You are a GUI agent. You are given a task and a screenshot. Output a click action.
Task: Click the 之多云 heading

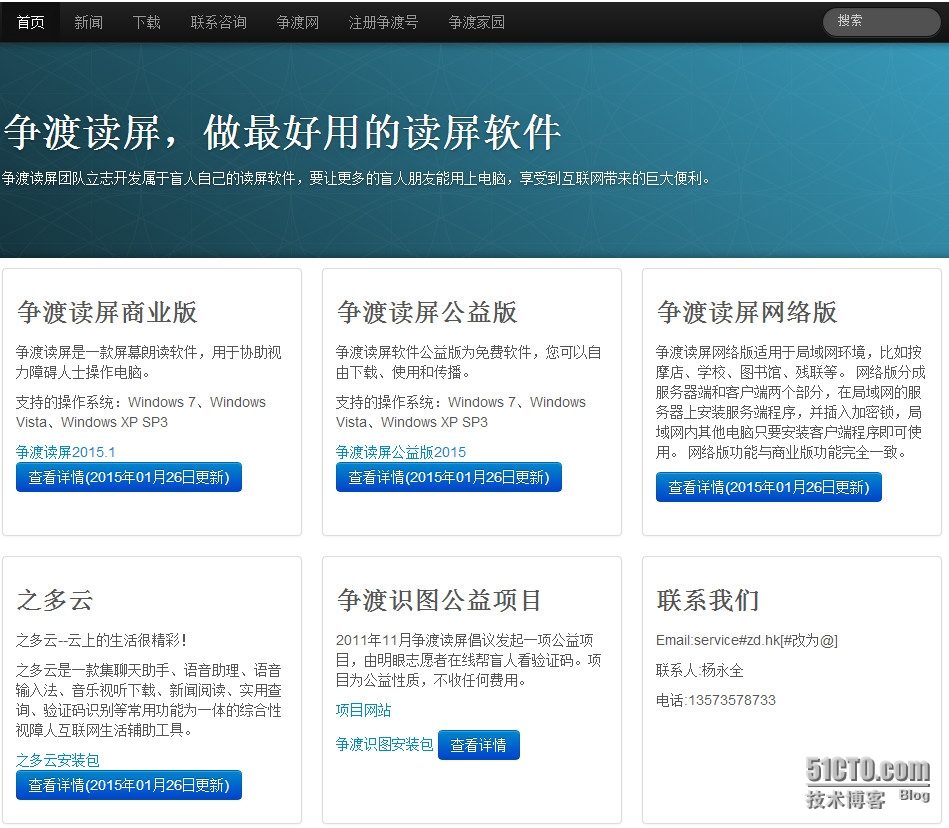(55, 600)
